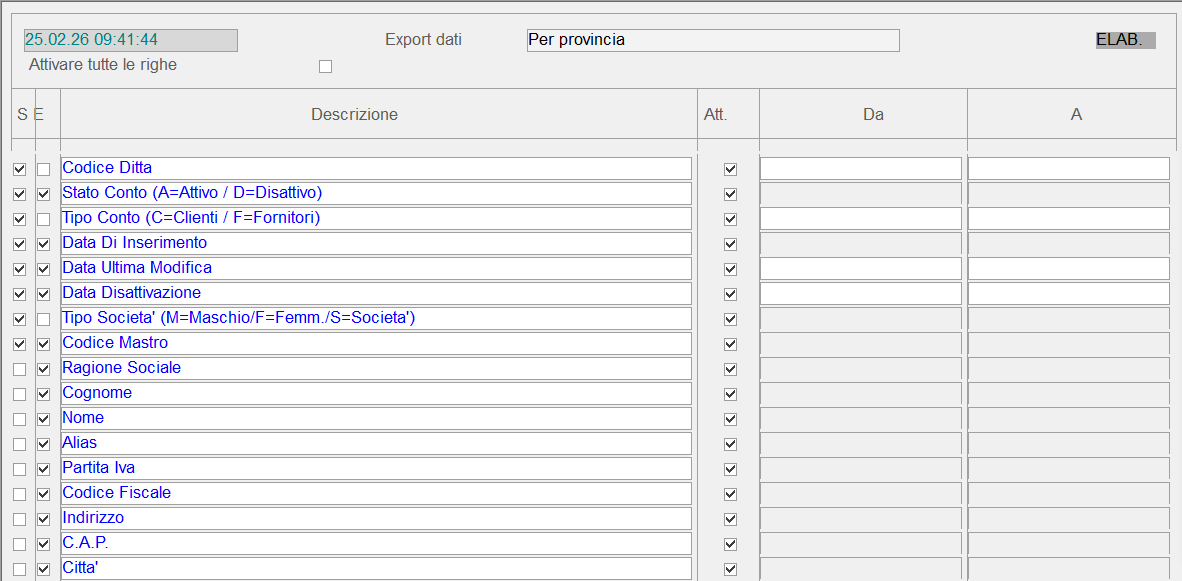Toggle the Att. checkbox for Codice Fiscale
This screenshot has height=581, width=1182.
pyautogui.click(x=730, y=494)
